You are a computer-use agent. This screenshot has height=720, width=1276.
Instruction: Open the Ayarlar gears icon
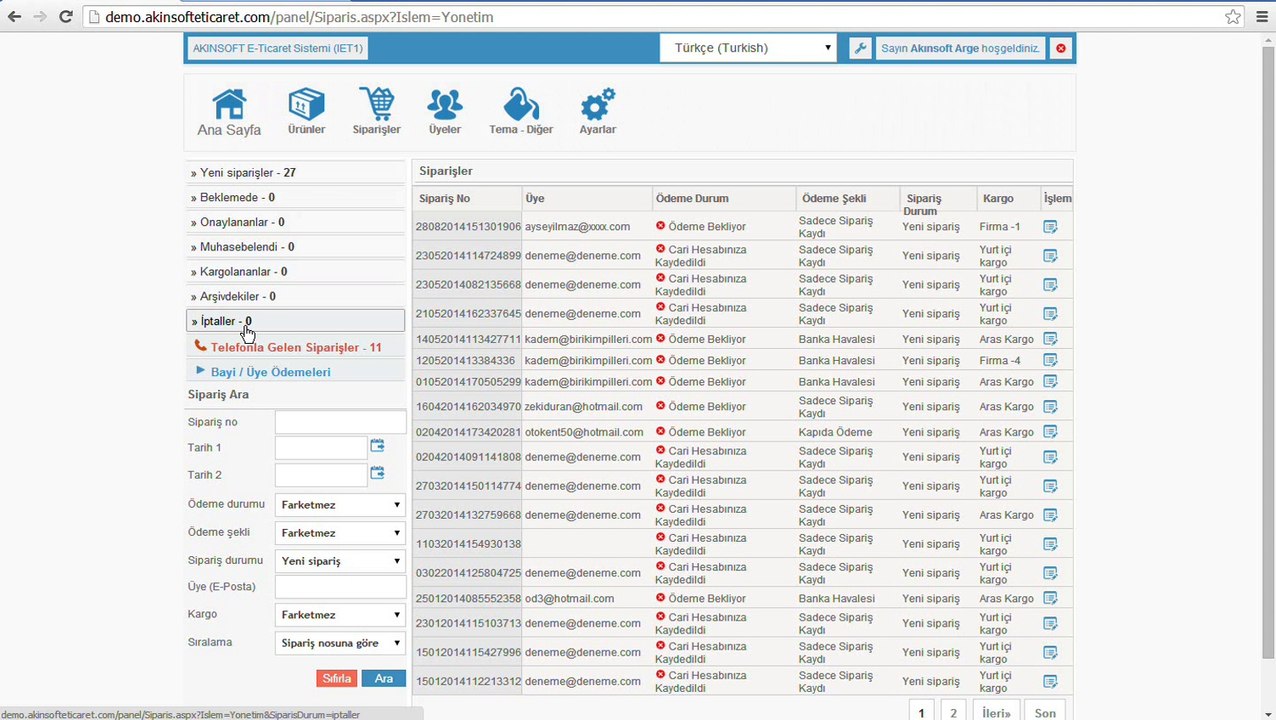[597, 112]
